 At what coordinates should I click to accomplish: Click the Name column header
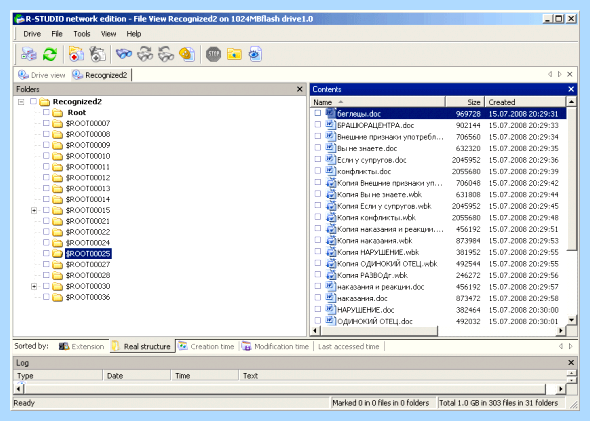point(378,102)
